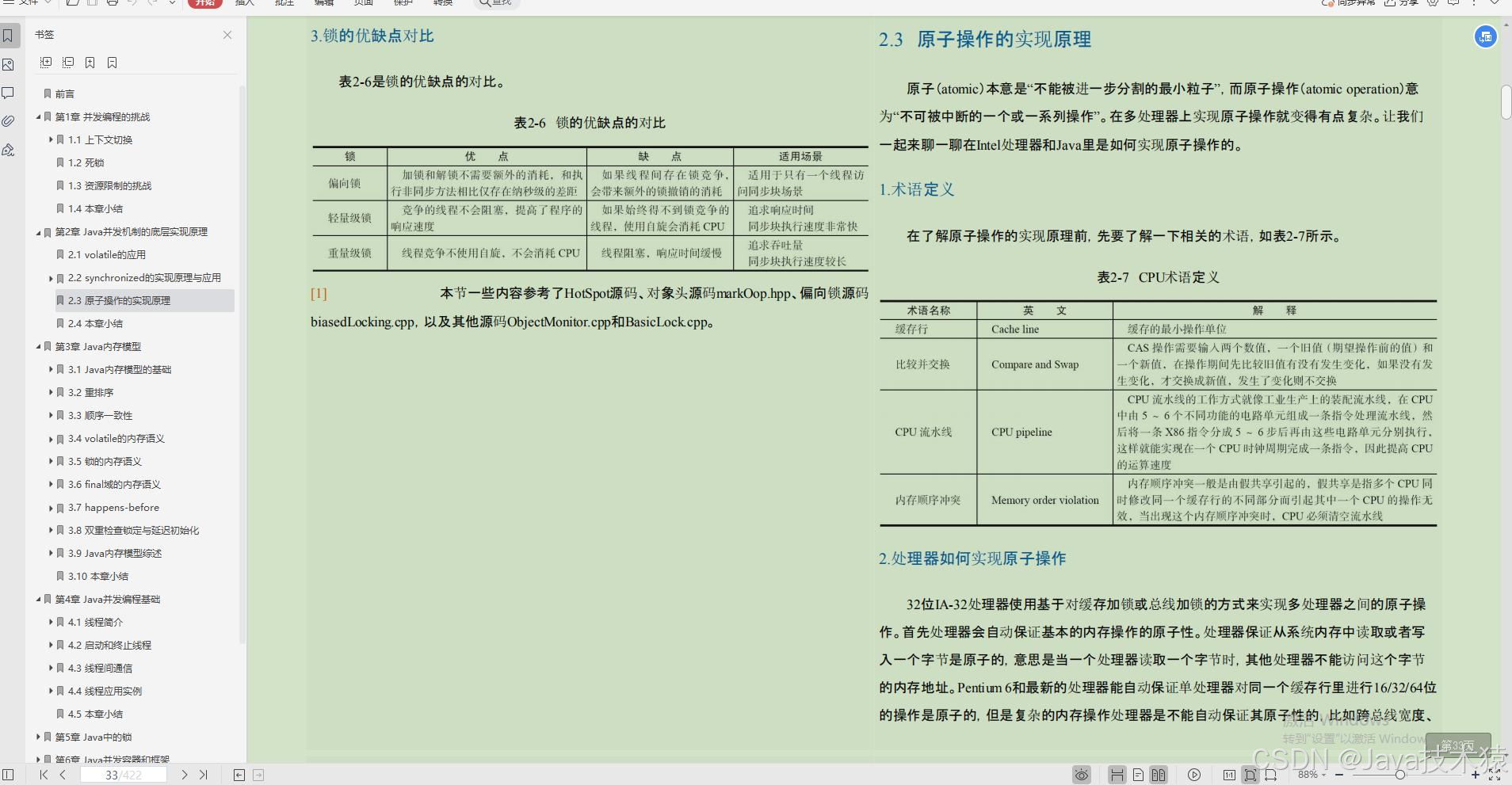Collapse the 第1章 并发编程的挑战 chapter
Screen dimensions: 1512x785
(x=38, y=116)
